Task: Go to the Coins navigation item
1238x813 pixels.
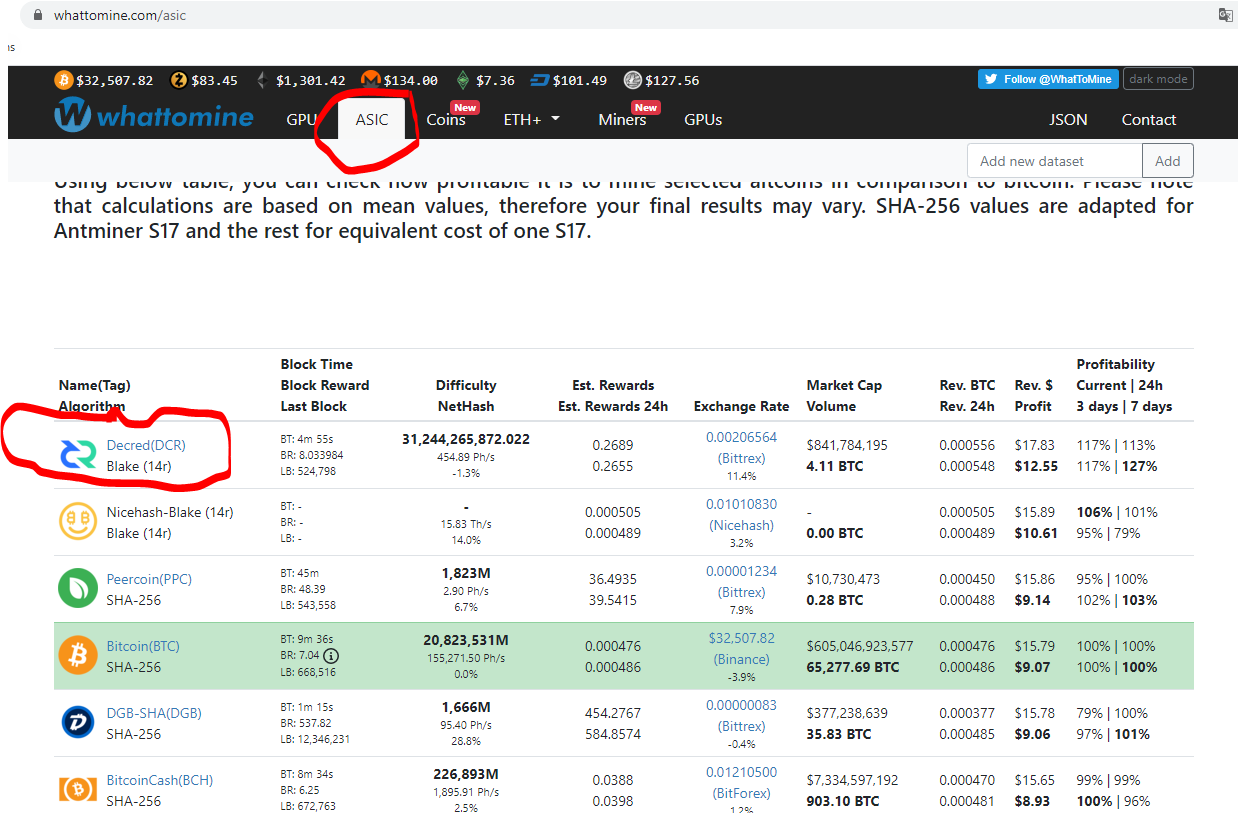Action: (446, 120)
